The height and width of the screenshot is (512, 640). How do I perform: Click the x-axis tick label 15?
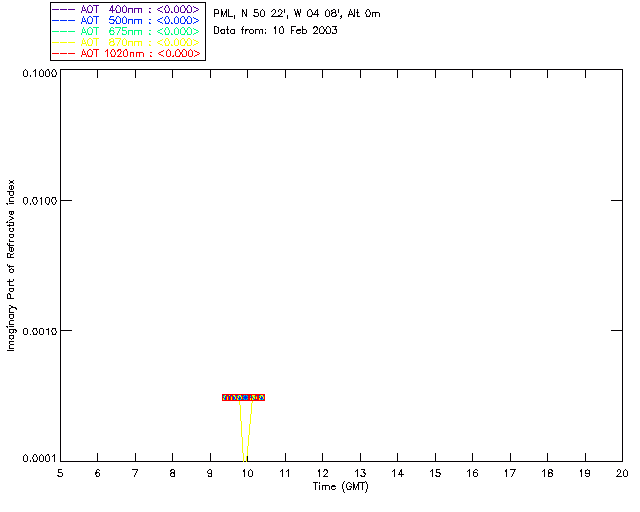click(435, 473)
